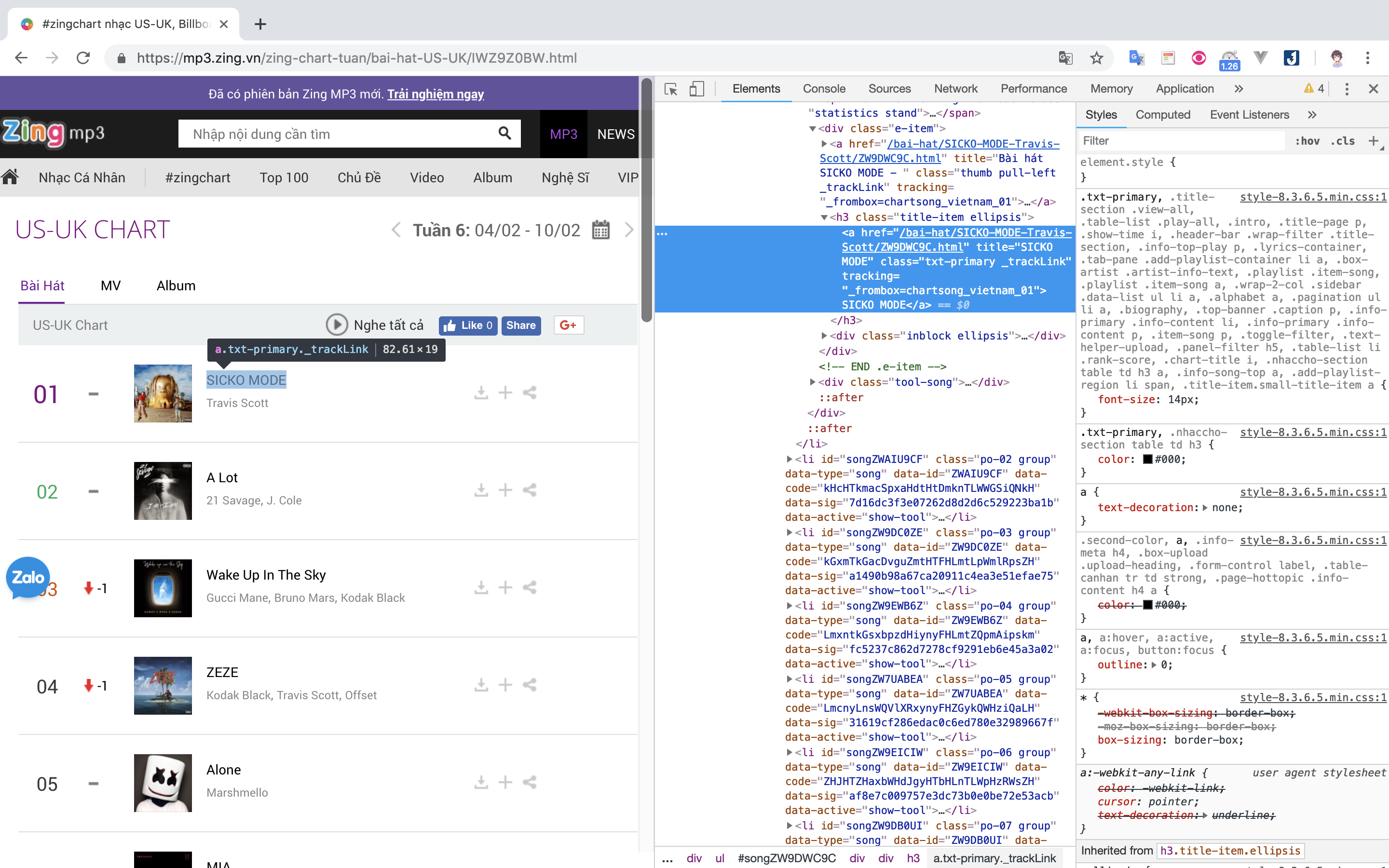This screenshot has height=868, width=1389.
Task: Click the black #000 color swatch in .txt-primary rule
Action: tap(1147, 460)
